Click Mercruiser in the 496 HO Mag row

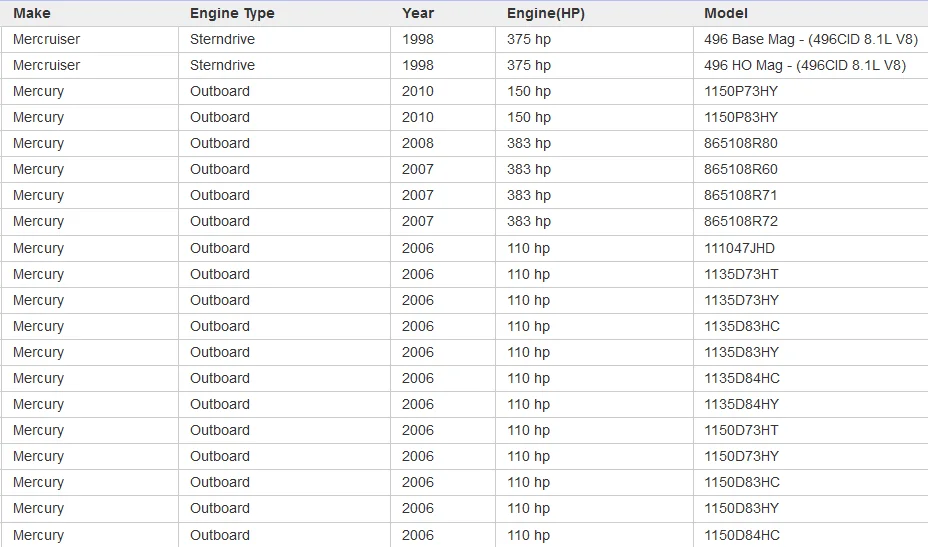click(x=46, y=65)
